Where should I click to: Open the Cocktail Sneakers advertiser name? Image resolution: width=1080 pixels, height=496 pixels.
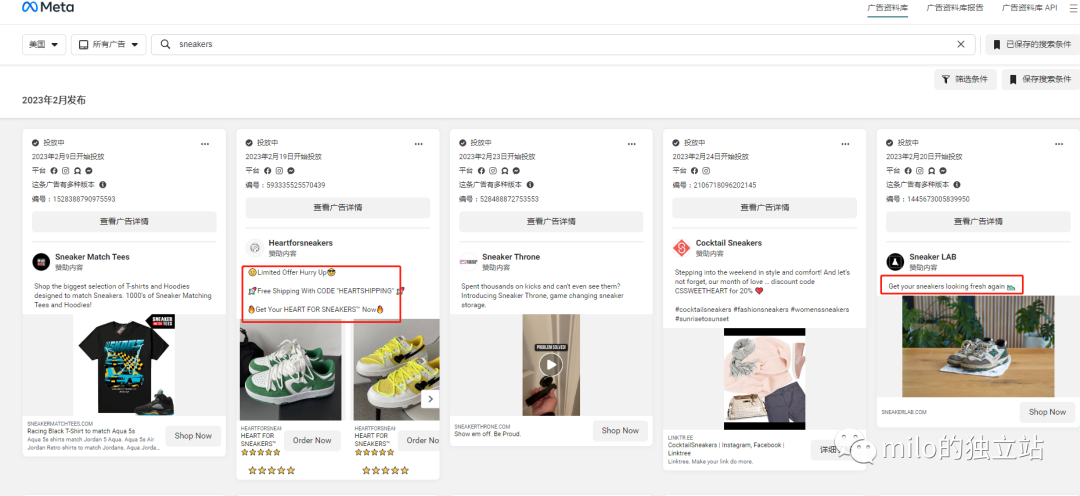(729, 243)
